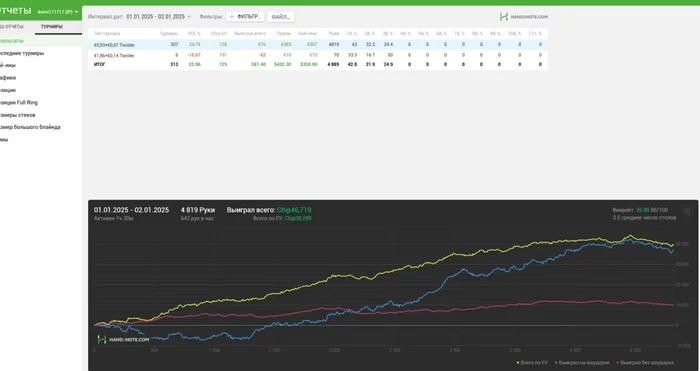Toggle Выиграл без шоудауна legend entry
This screenshot has width=700, height=371.
click(645, 363)
